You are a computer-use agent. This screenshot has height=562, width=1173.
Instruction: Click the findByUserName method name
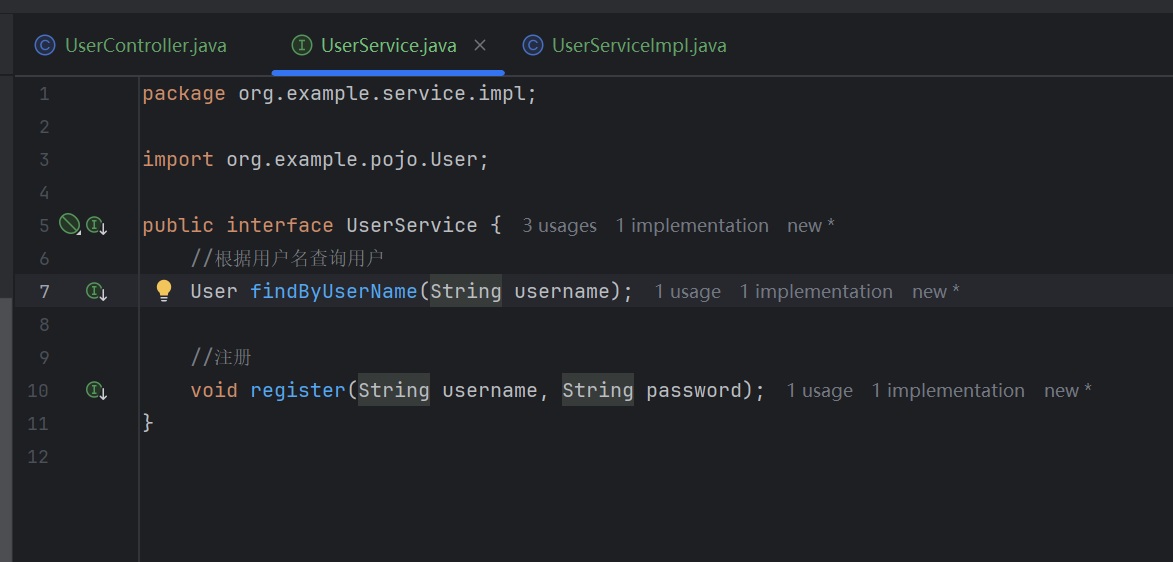click(x=334, y=291)
